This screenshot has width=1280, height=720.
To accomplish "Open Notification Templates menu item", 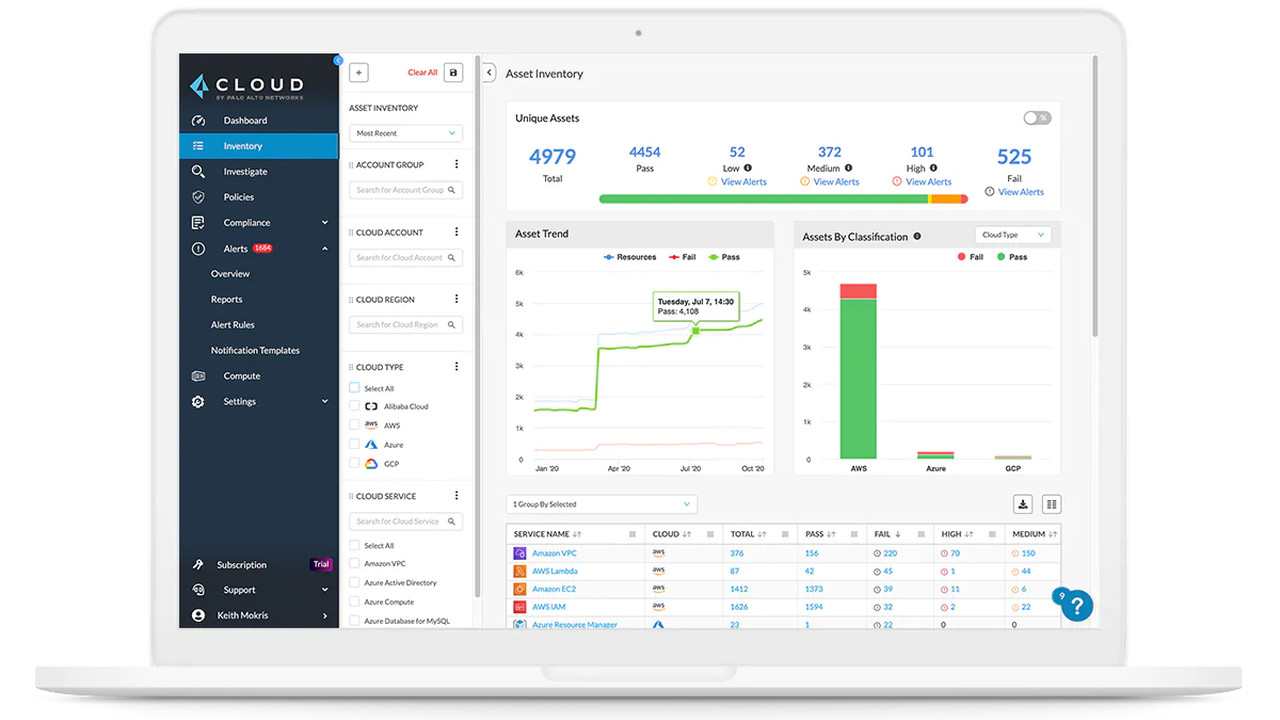I will (255, 350).
